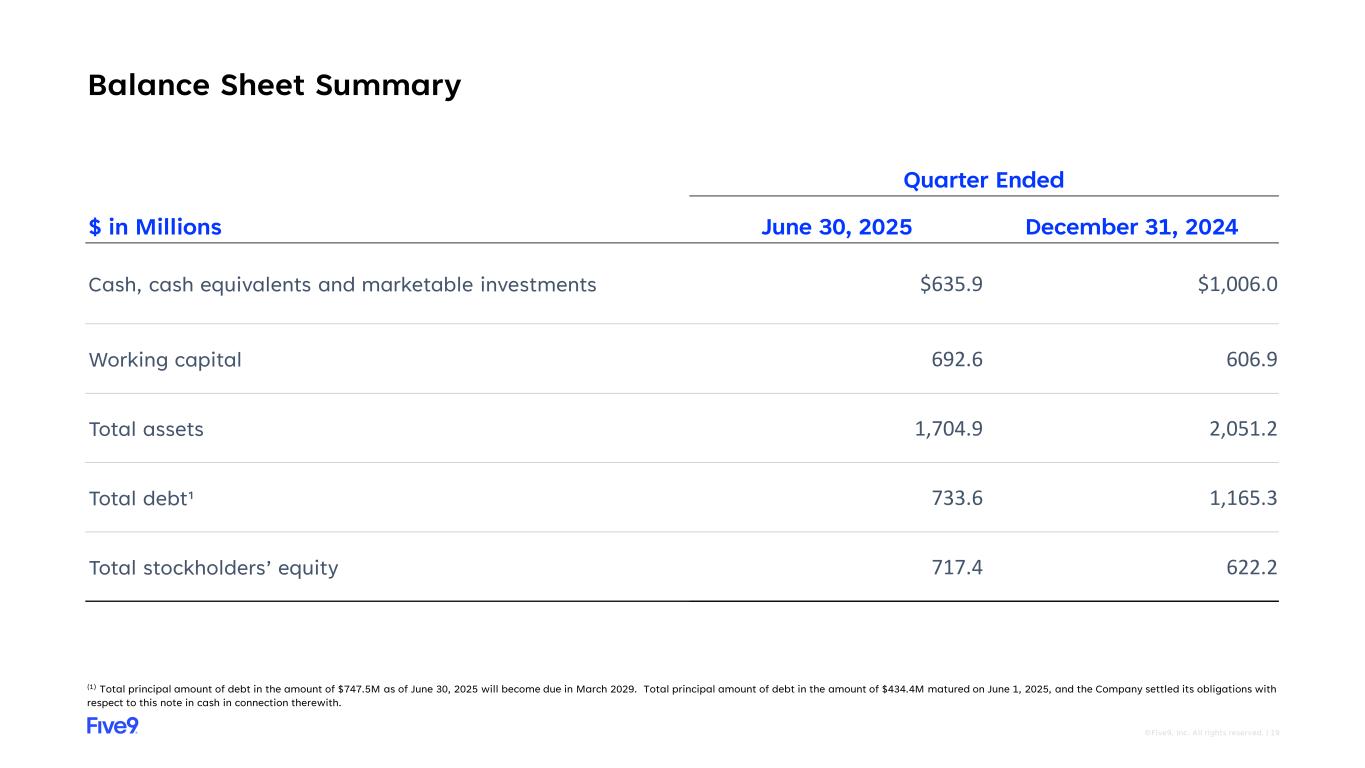Click the "$ in Millions" label

pyautogui.click(x=155, y=227)
